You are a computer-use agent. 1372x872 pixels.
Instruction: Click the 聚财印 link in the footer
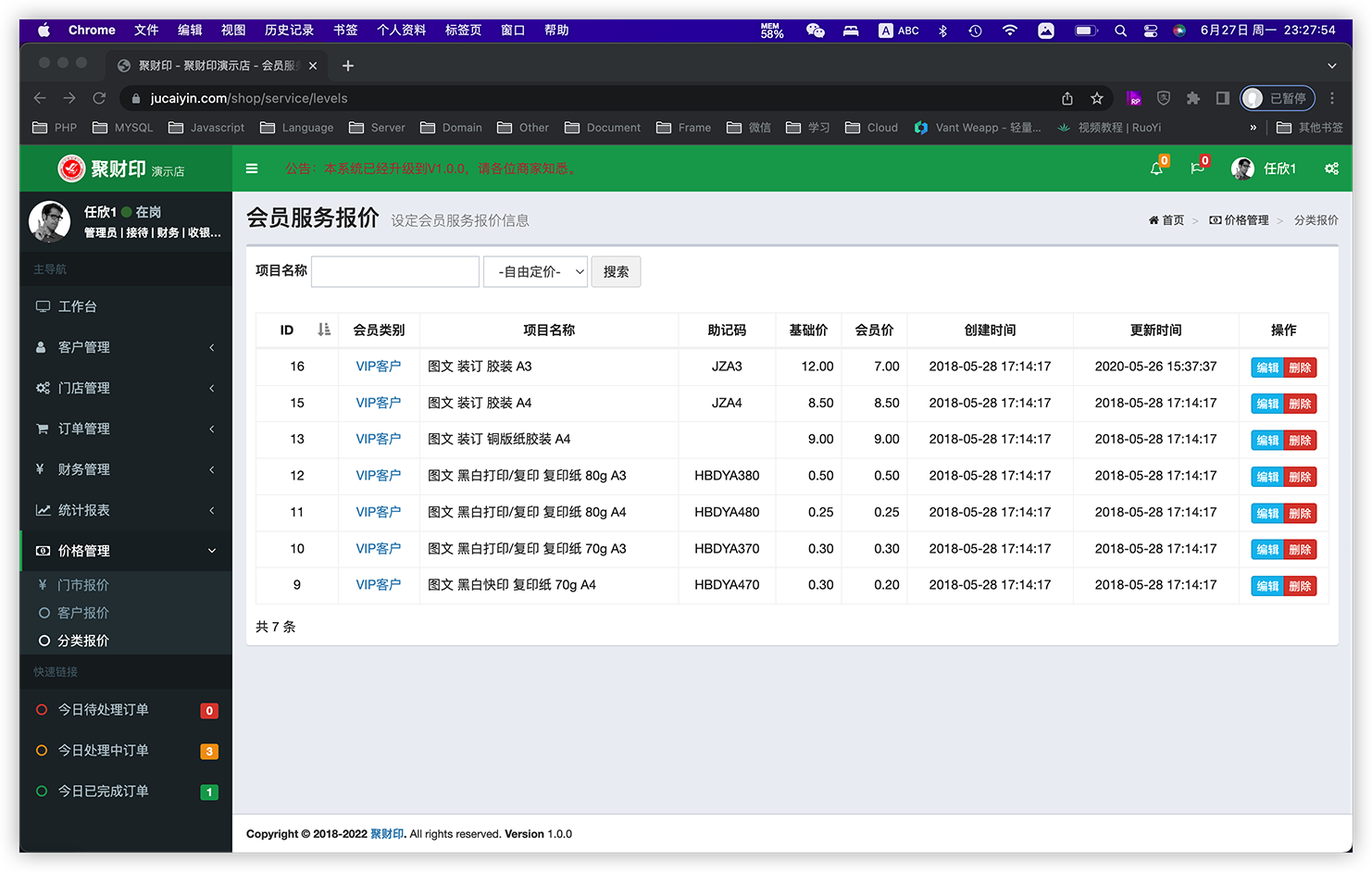pyautogui.click(x=387, y=834)
